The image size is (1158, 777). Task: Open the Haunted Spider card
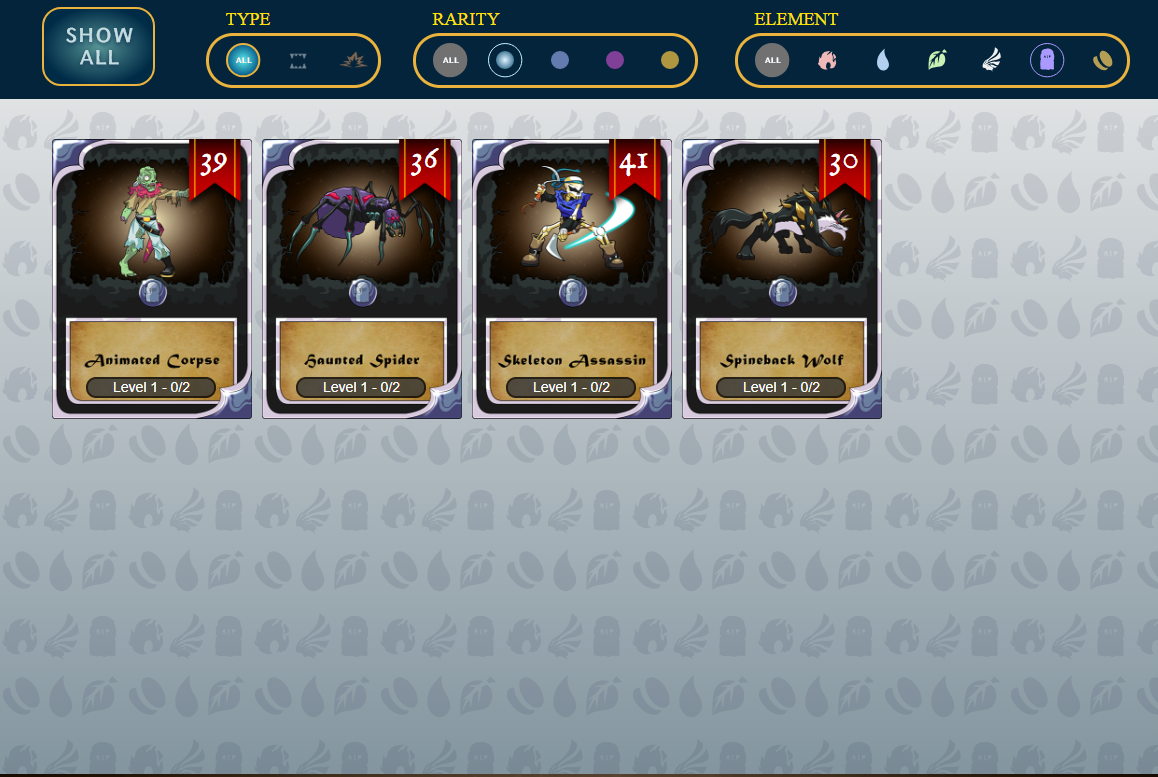tap(362, 279)
